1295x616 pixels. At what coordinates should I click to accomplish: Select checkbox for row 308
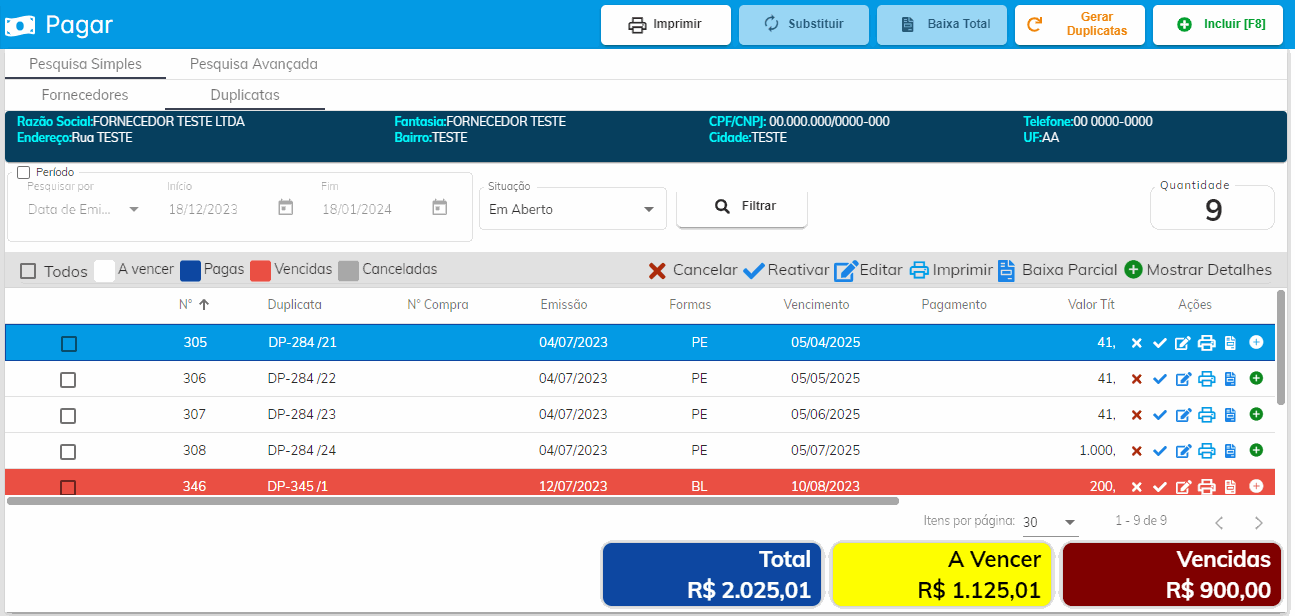tap(68, 452)
